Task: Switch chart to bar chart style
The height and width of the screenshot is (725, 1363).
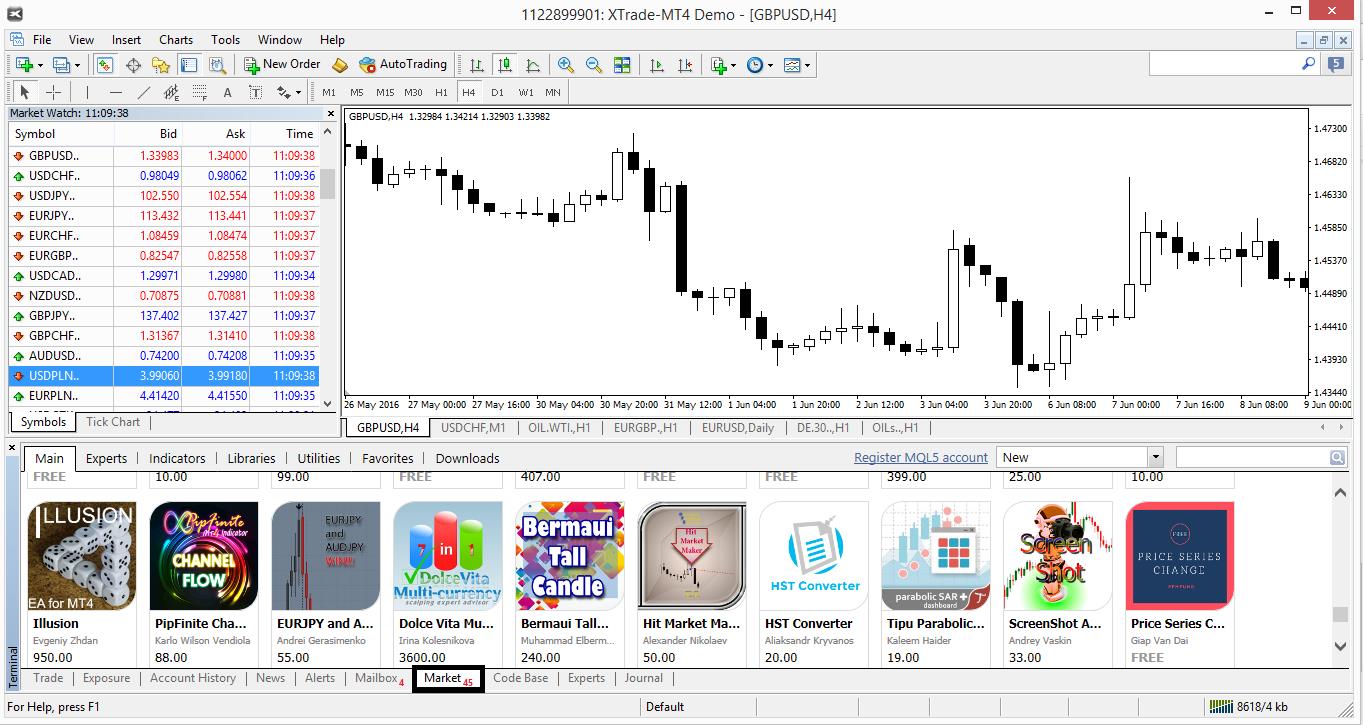Action: pos(477,65)
